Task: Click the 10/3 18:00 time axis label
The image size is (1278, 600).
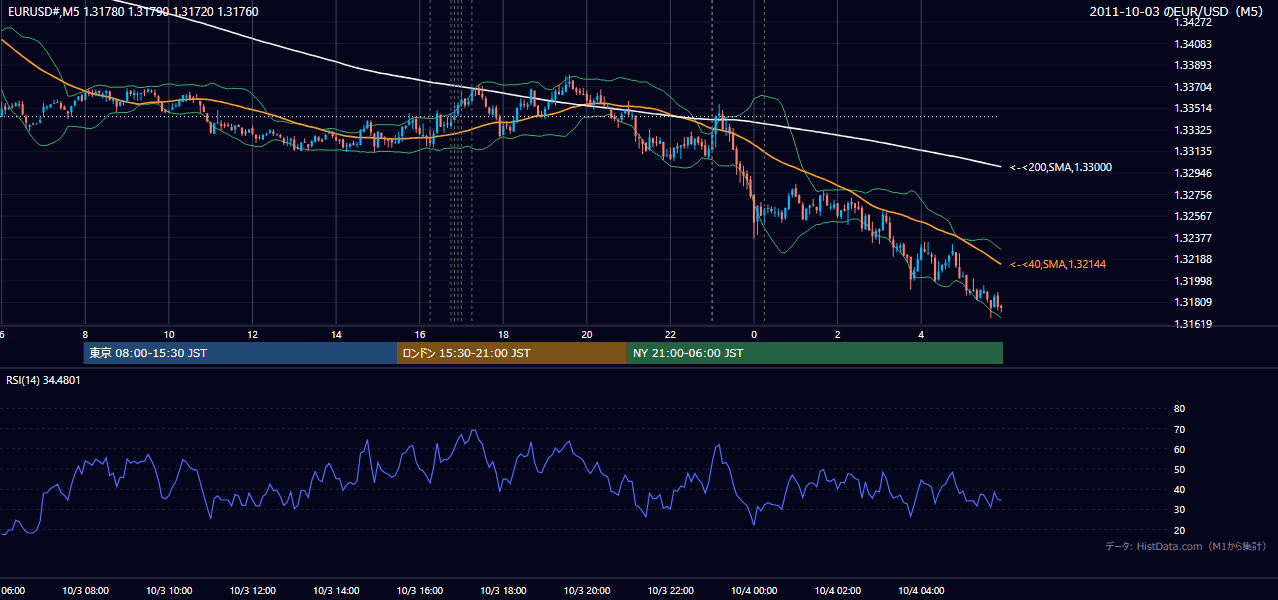Action: [x=503, y=591]
